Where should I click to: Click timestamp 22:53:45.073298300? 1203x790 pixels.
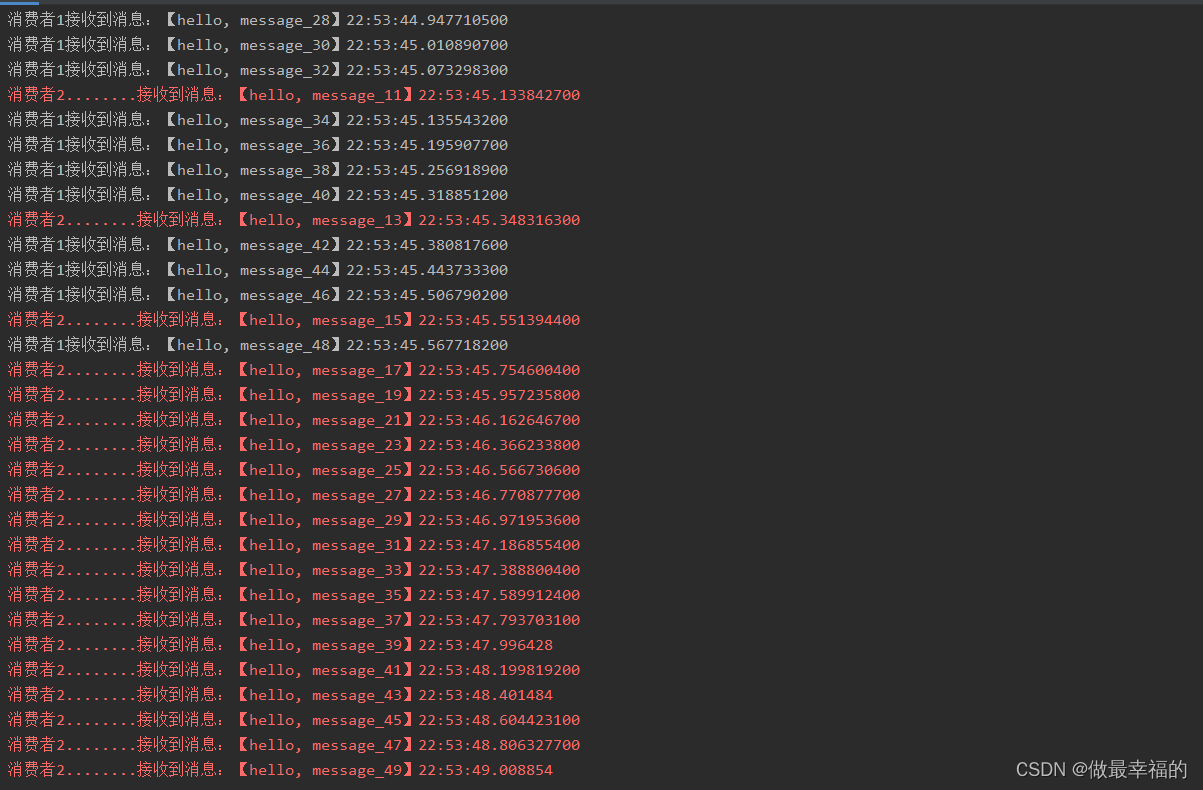click(x=427, y=70)
